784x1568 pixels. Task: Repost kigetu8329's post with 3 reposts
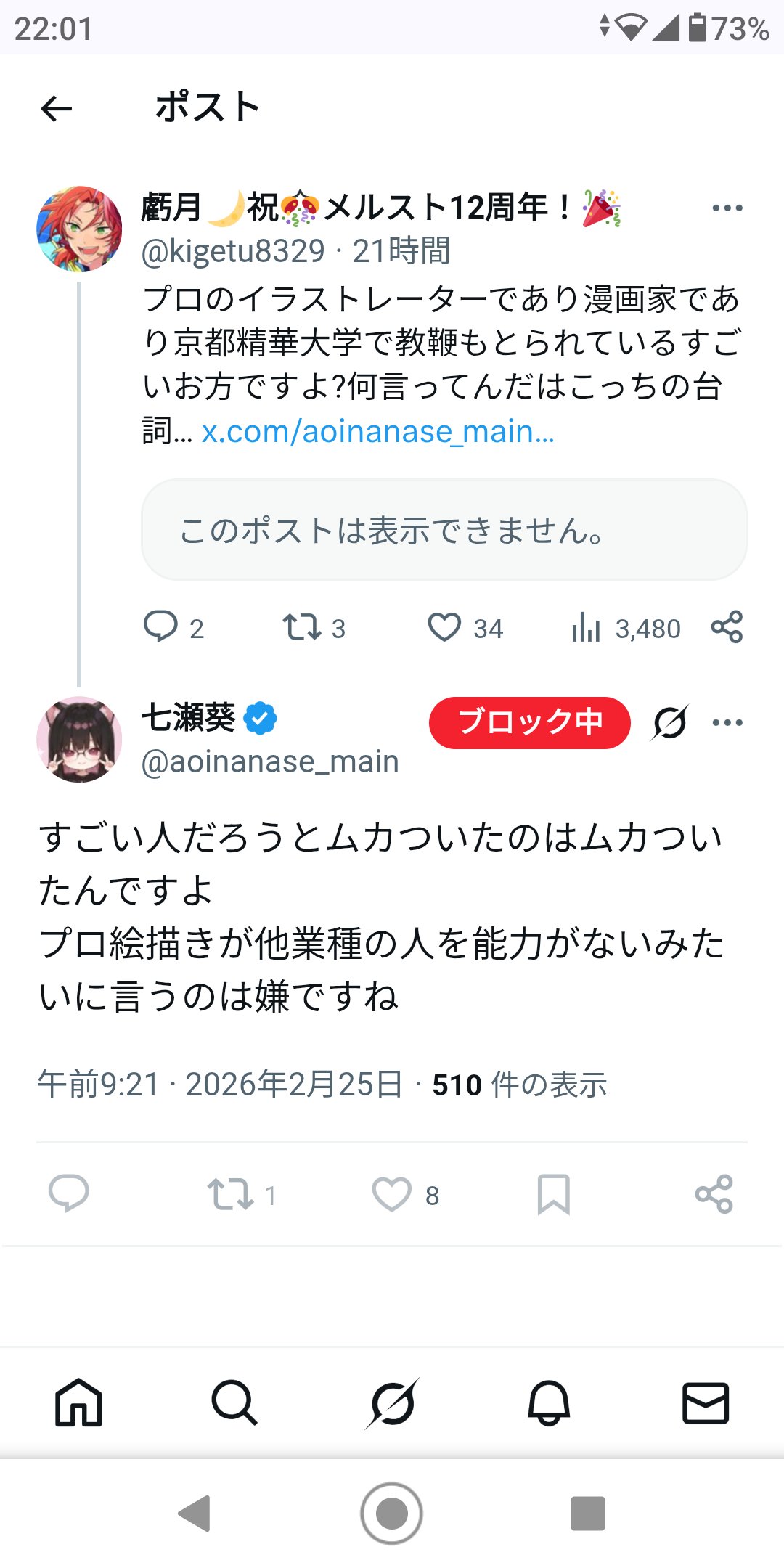pos(302,627)
